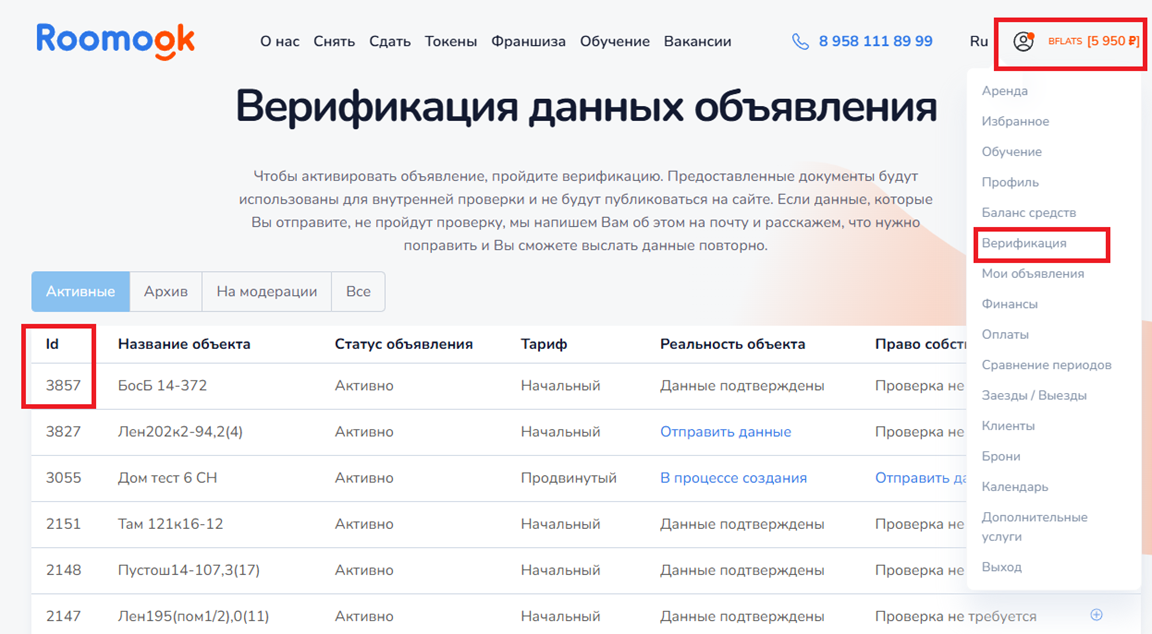
Task: Select the БосБ 14-372 listing row
Action: 162,386
